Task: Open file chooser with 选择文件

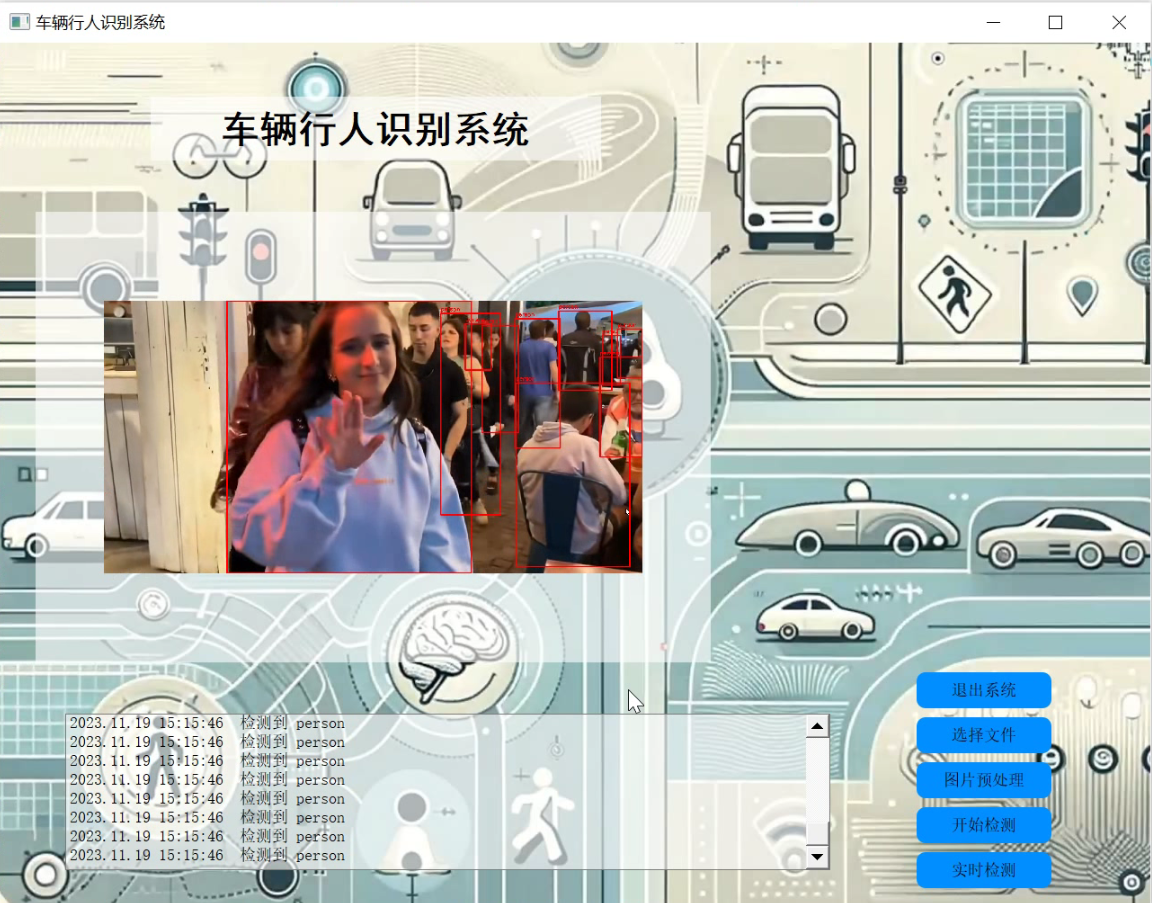Action: point(983,735)
